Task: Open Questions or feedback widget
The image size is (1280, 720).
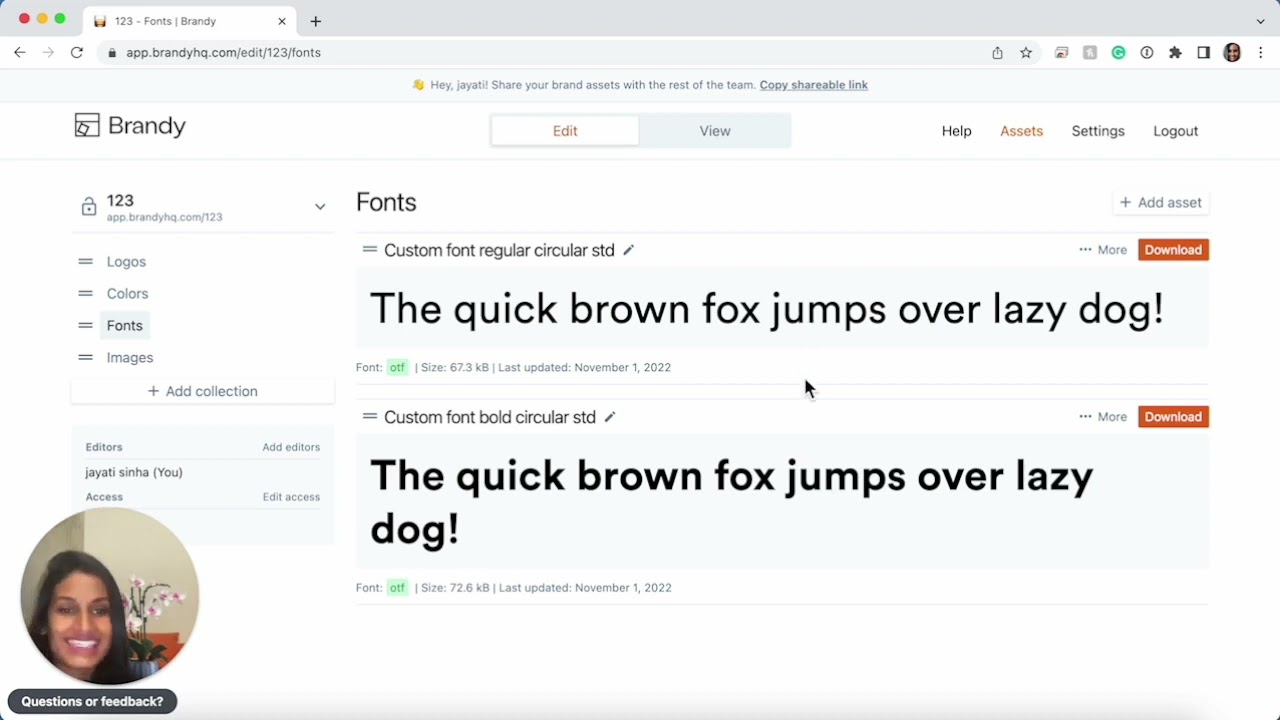Action: click(92, 702)
